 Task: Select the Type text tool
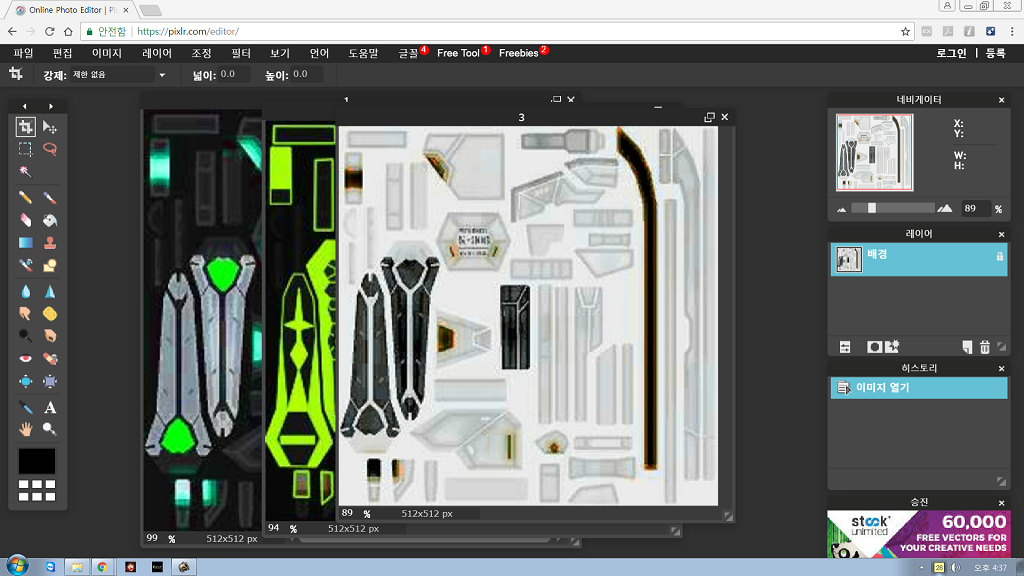point(50,408)
